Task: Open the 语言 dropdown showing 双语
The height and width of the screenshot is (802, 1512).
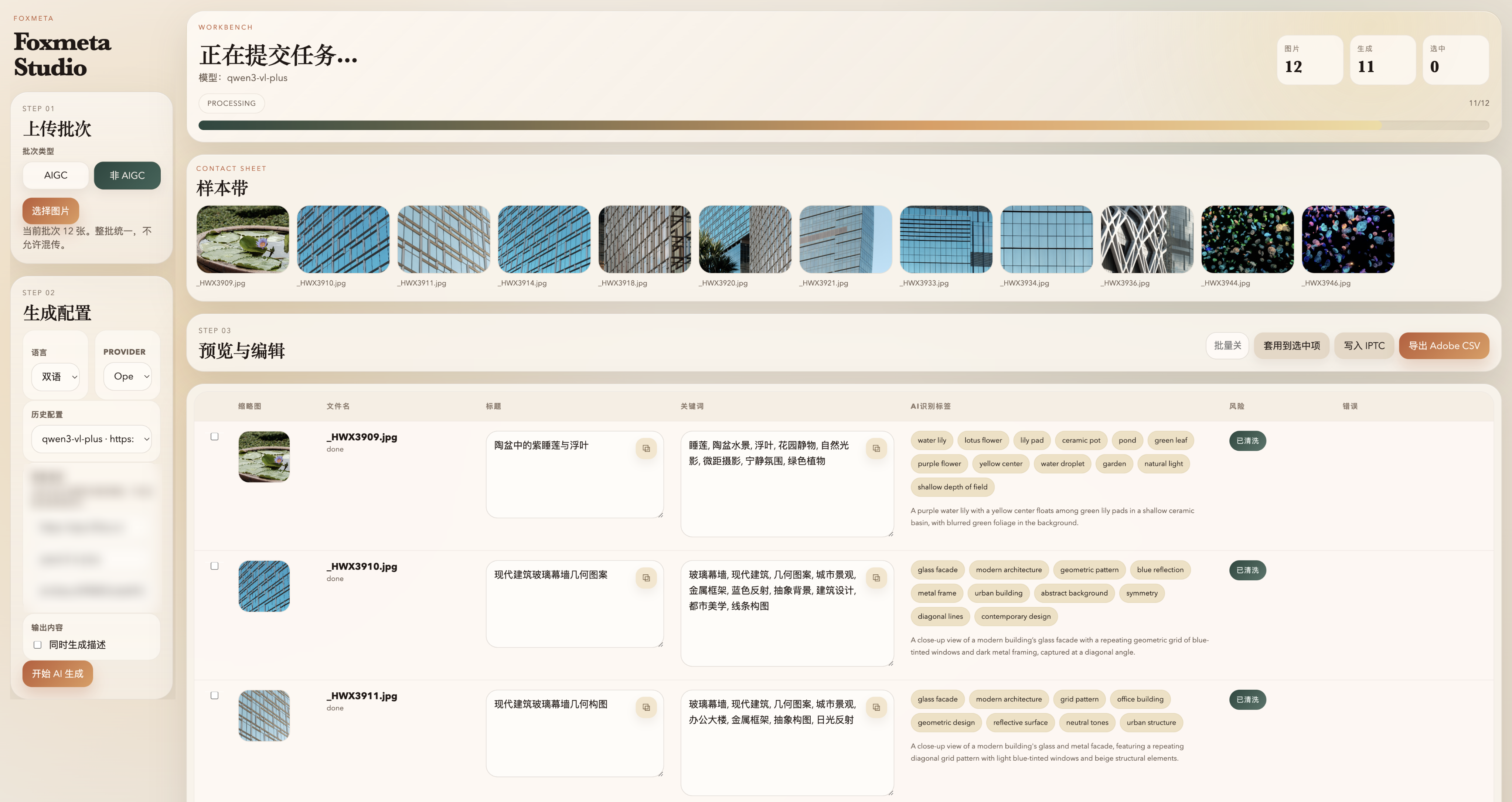Action: coord(56,377)
